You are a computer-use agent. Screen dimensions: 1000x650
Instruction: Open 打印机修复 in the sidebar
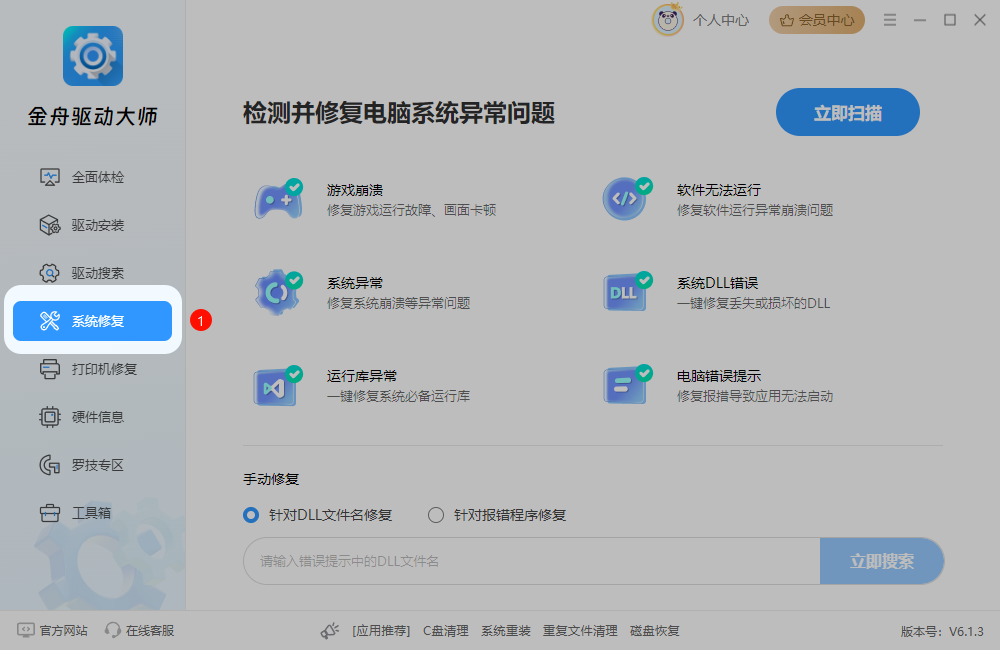92,369
